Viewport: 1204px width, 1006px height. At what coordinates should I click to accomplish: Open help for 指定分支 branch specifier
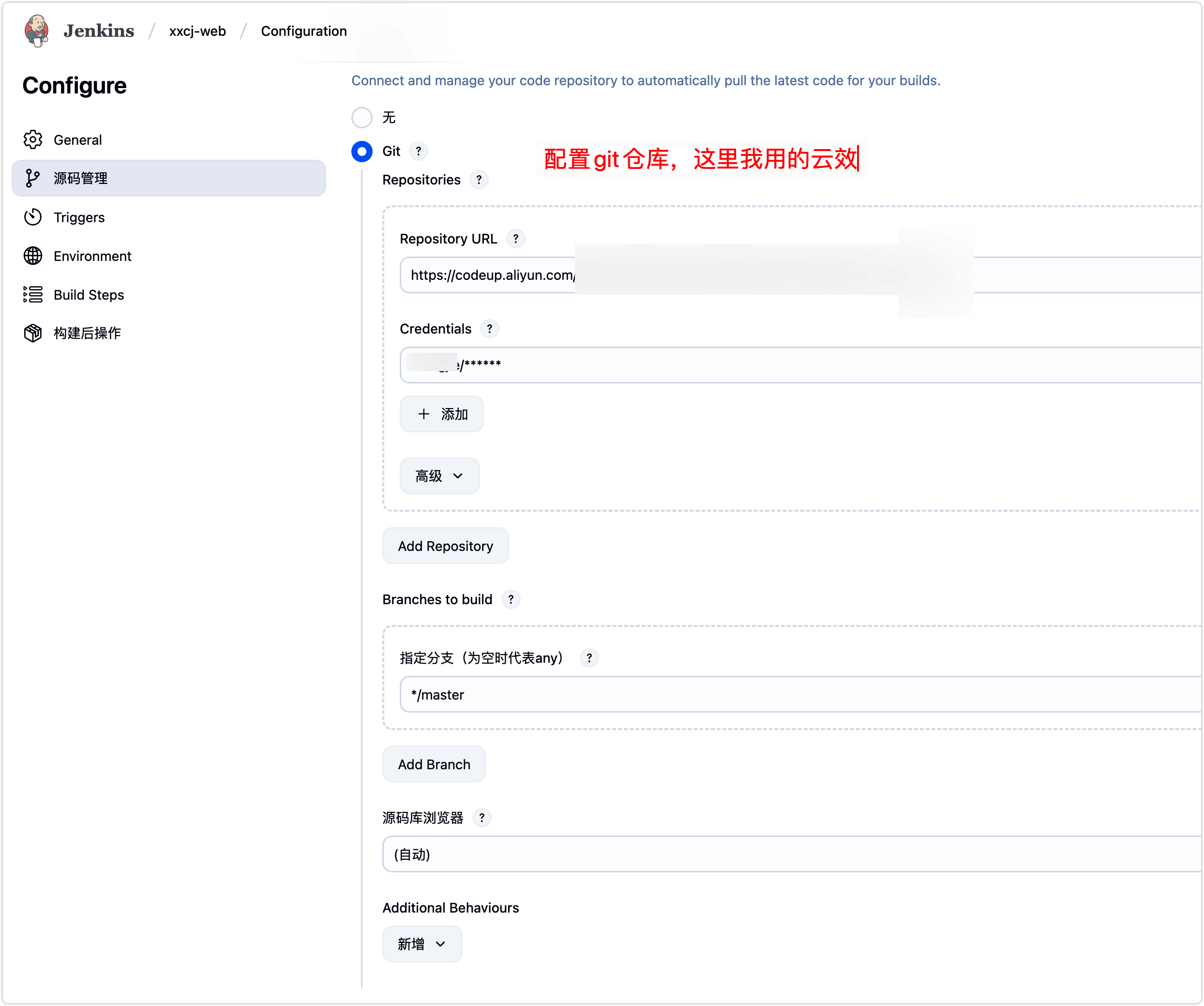click(589, 658)
